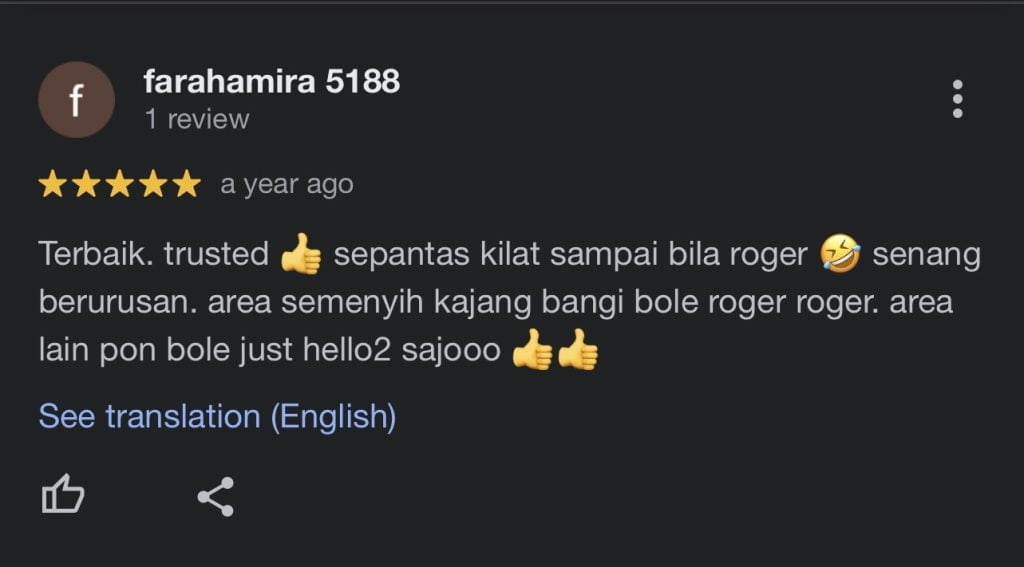Share this review via share icon
1024x567 pixels.
(x=215, y=496)
